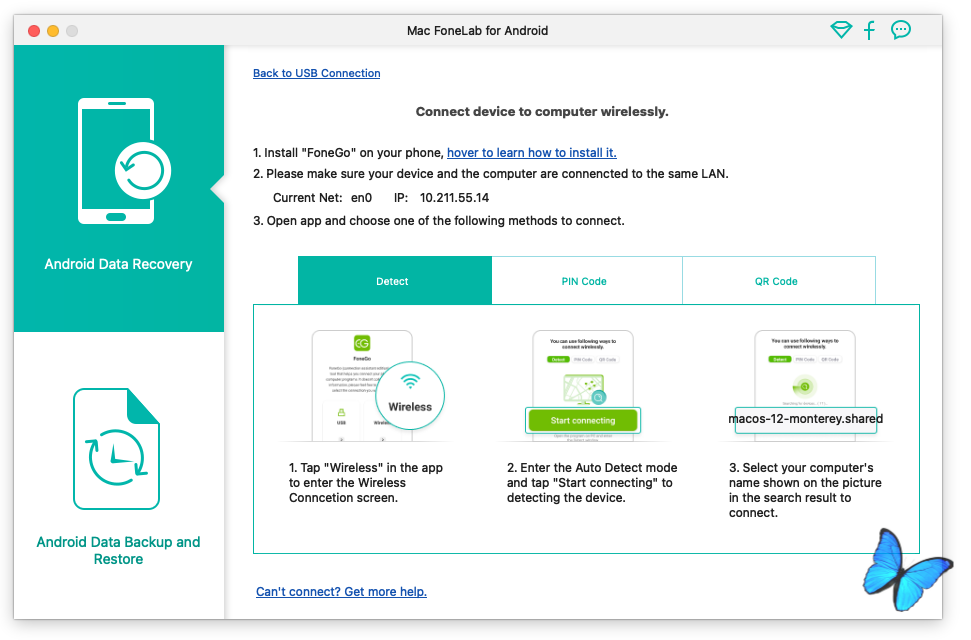Image resolution: width=971 pixels, height=640 pixels.
Task: Open the Can't connect? Get more help link
Action: point(341,592)
